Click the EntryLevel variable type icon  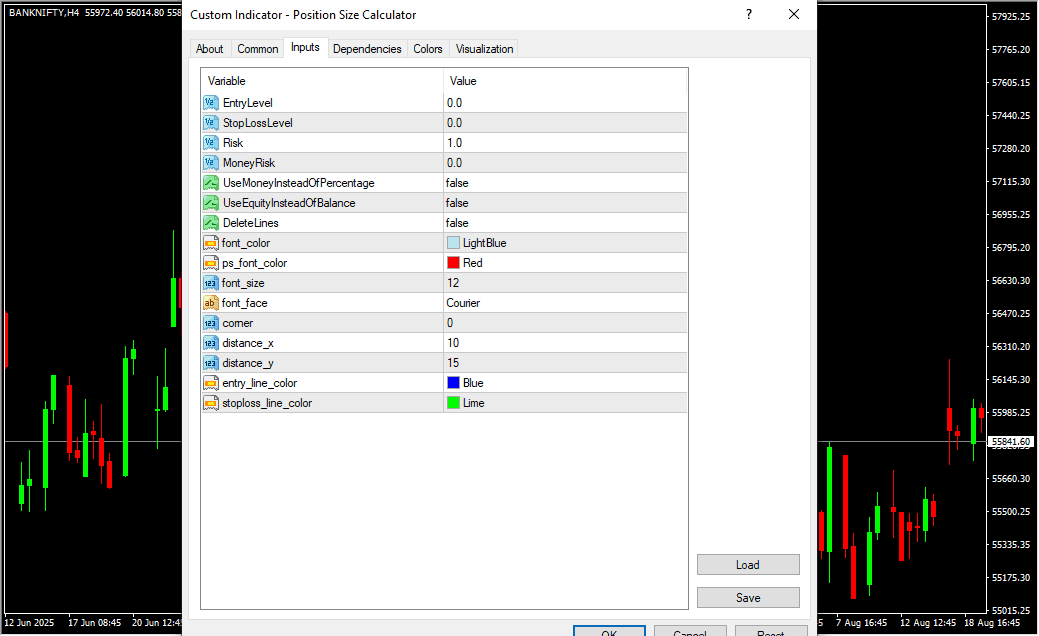(x=210, y=103)
